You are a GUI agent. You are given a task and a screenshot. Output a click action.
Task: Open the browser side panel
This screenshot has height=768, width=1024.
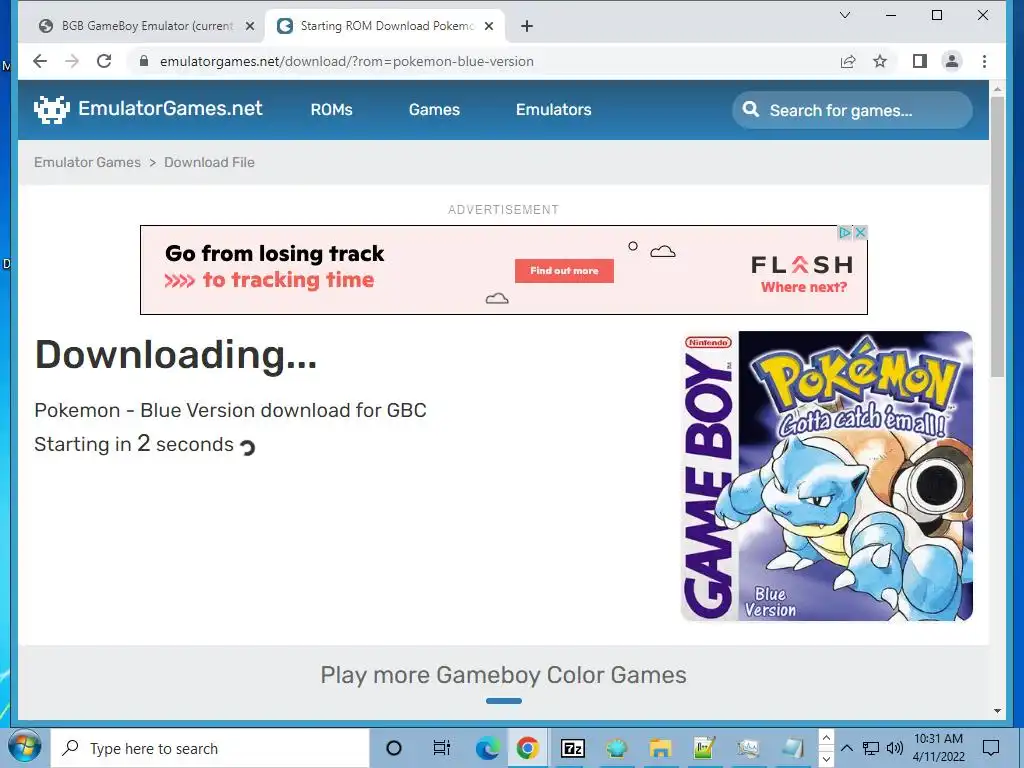coord(920,61)
